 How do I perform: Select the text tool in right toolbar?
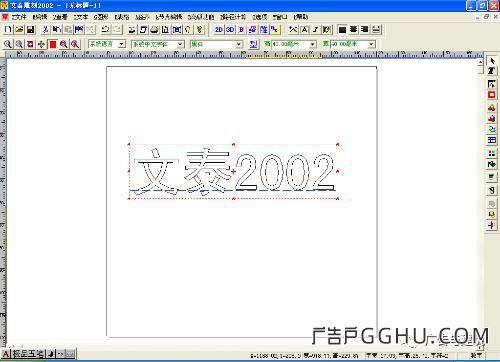(x=492, y=71)
